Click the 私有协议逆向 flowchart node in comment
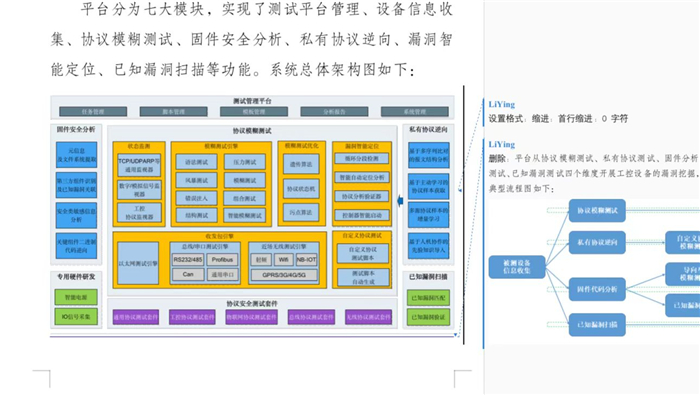Image resolution: width=700 pixels, height=395 pixels. pyautogui.click(x=597, y=242)
